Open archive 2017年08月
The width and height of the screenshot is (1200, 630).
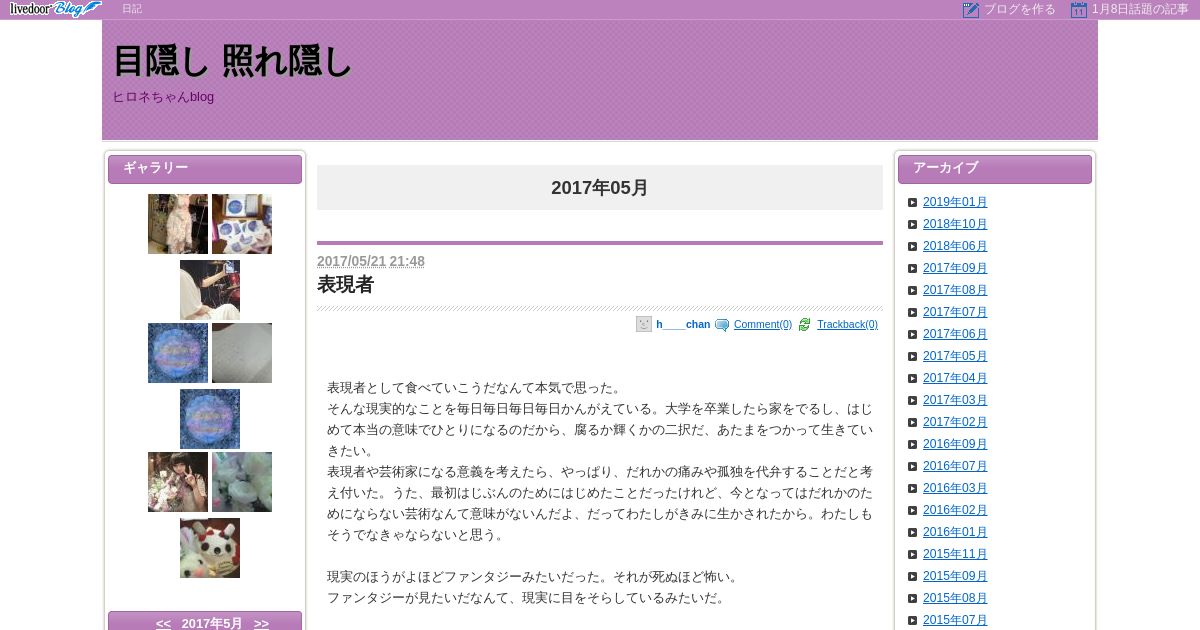point(955,290)
